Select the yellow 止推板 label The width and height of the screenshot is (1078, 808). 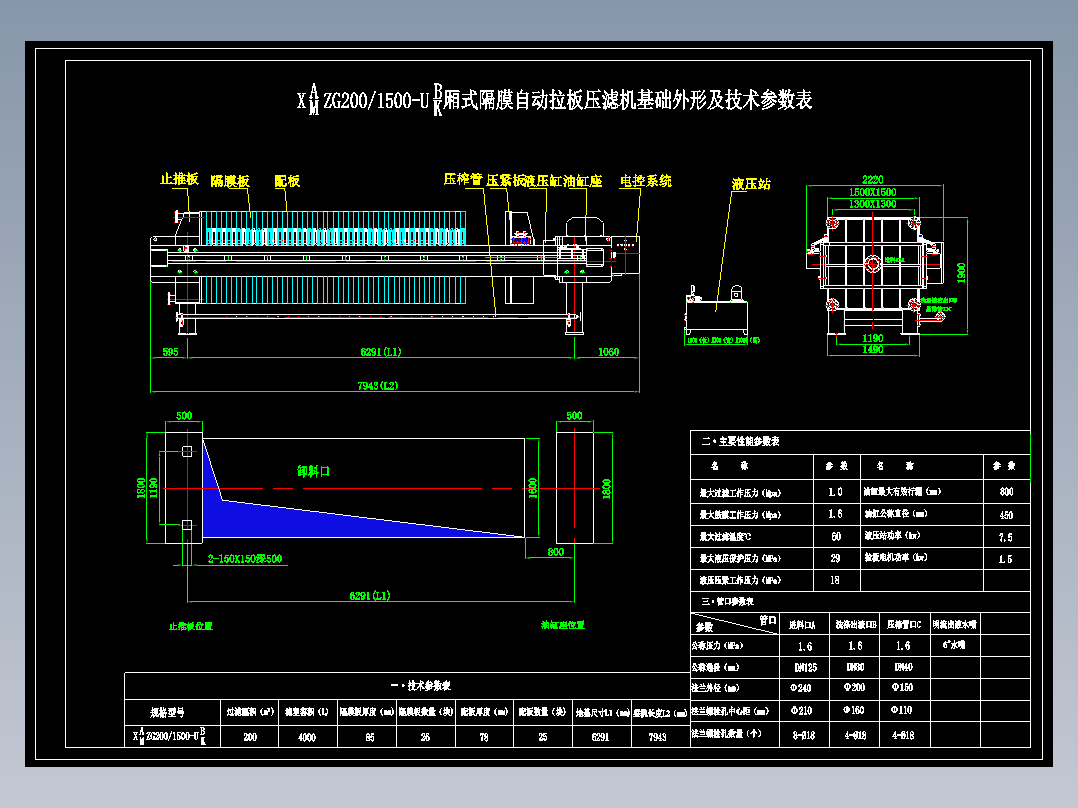coord(179,179)
